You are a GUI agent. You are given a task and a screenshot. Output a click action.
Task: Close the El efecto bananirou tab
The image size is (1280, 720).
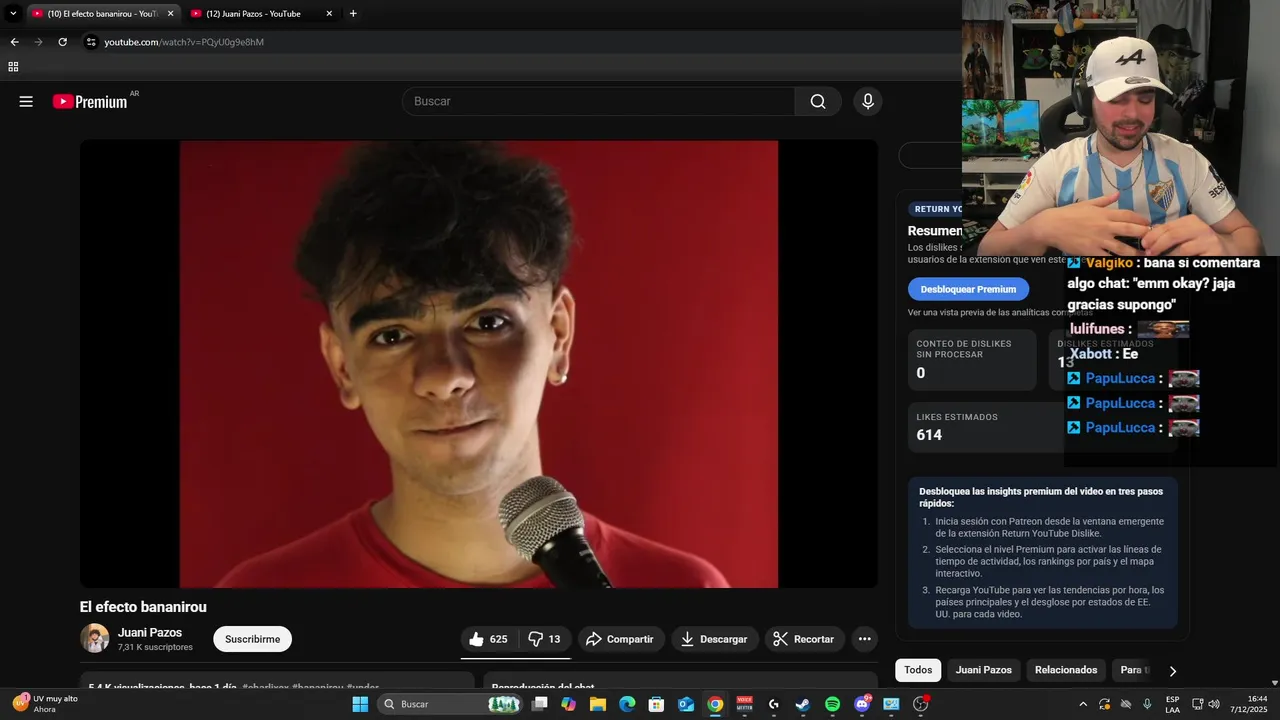click(170, 14)
